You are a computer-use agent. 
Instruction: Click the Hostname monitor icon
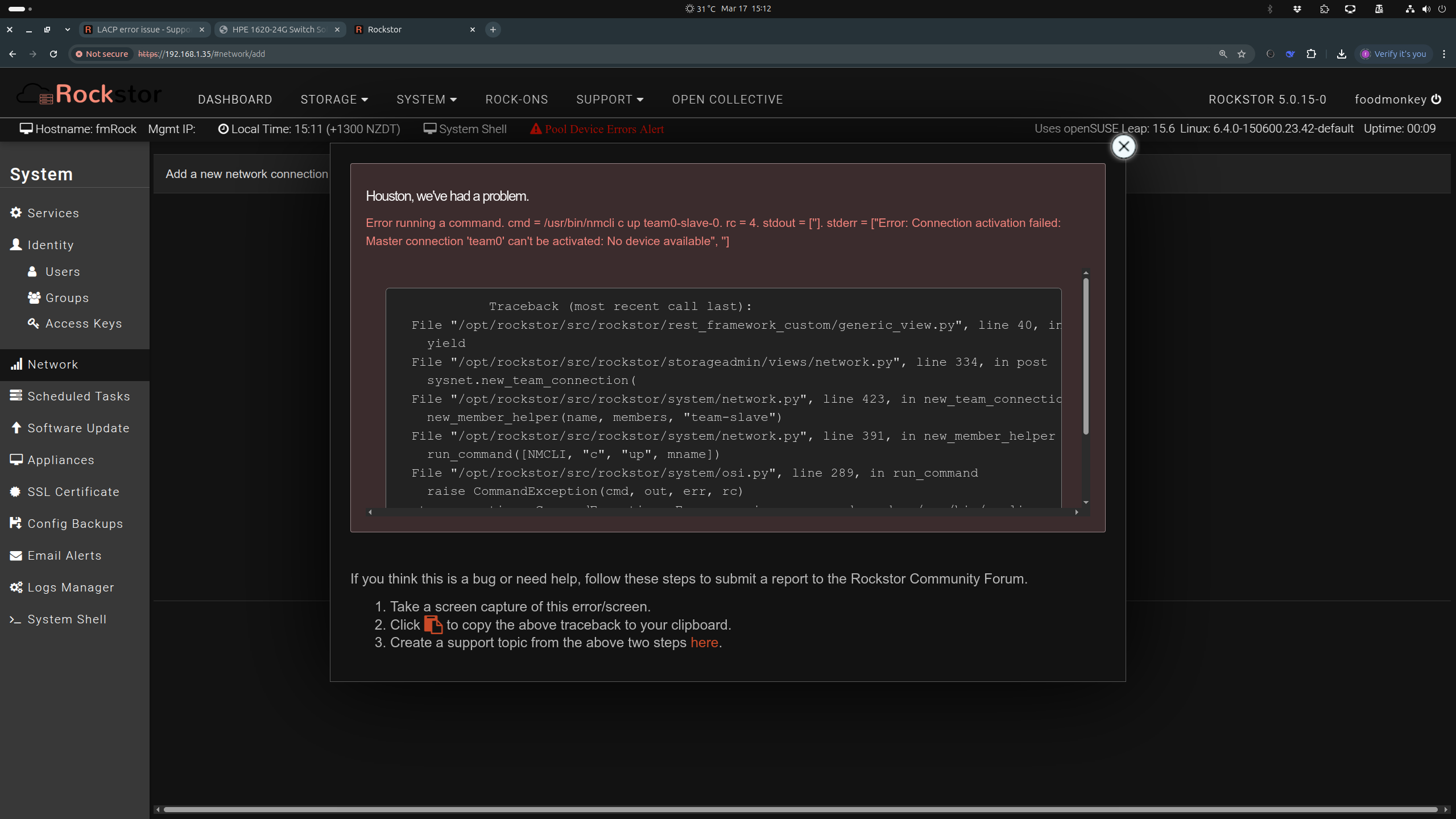(26, 129)
